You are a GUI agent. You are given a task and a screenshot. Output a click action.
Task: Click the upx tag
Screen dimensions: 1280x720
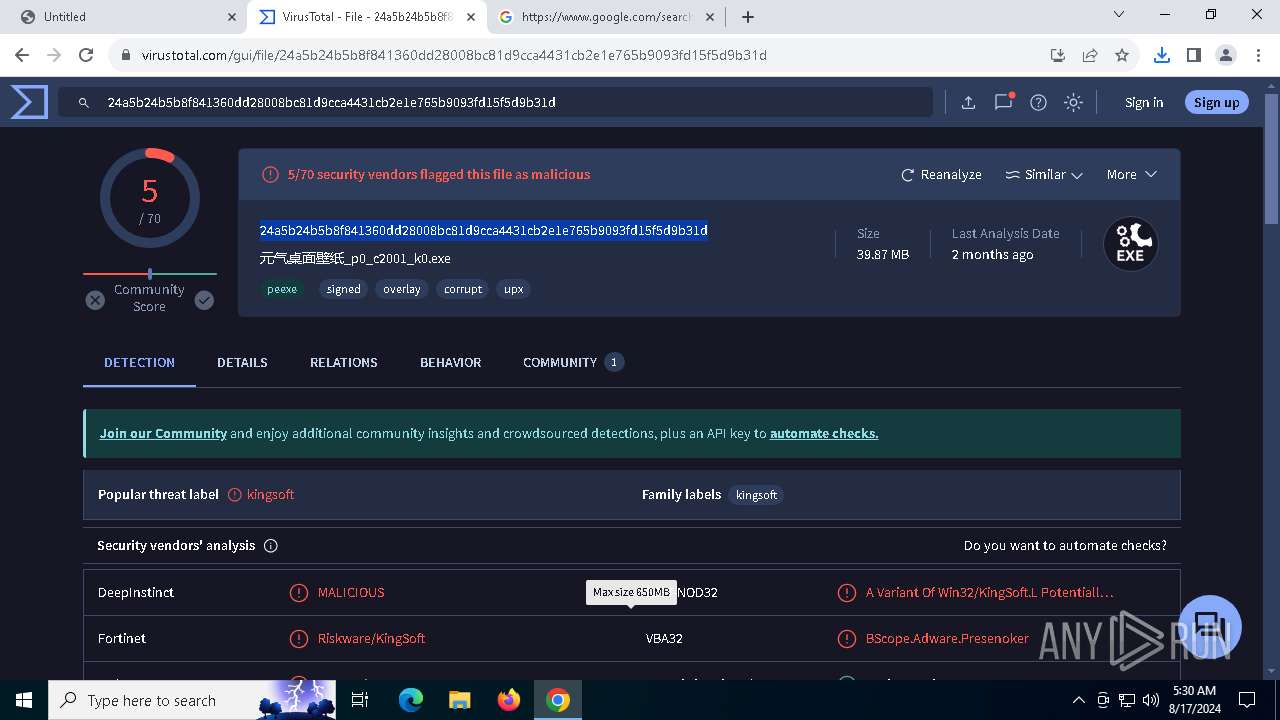[513, 289]
